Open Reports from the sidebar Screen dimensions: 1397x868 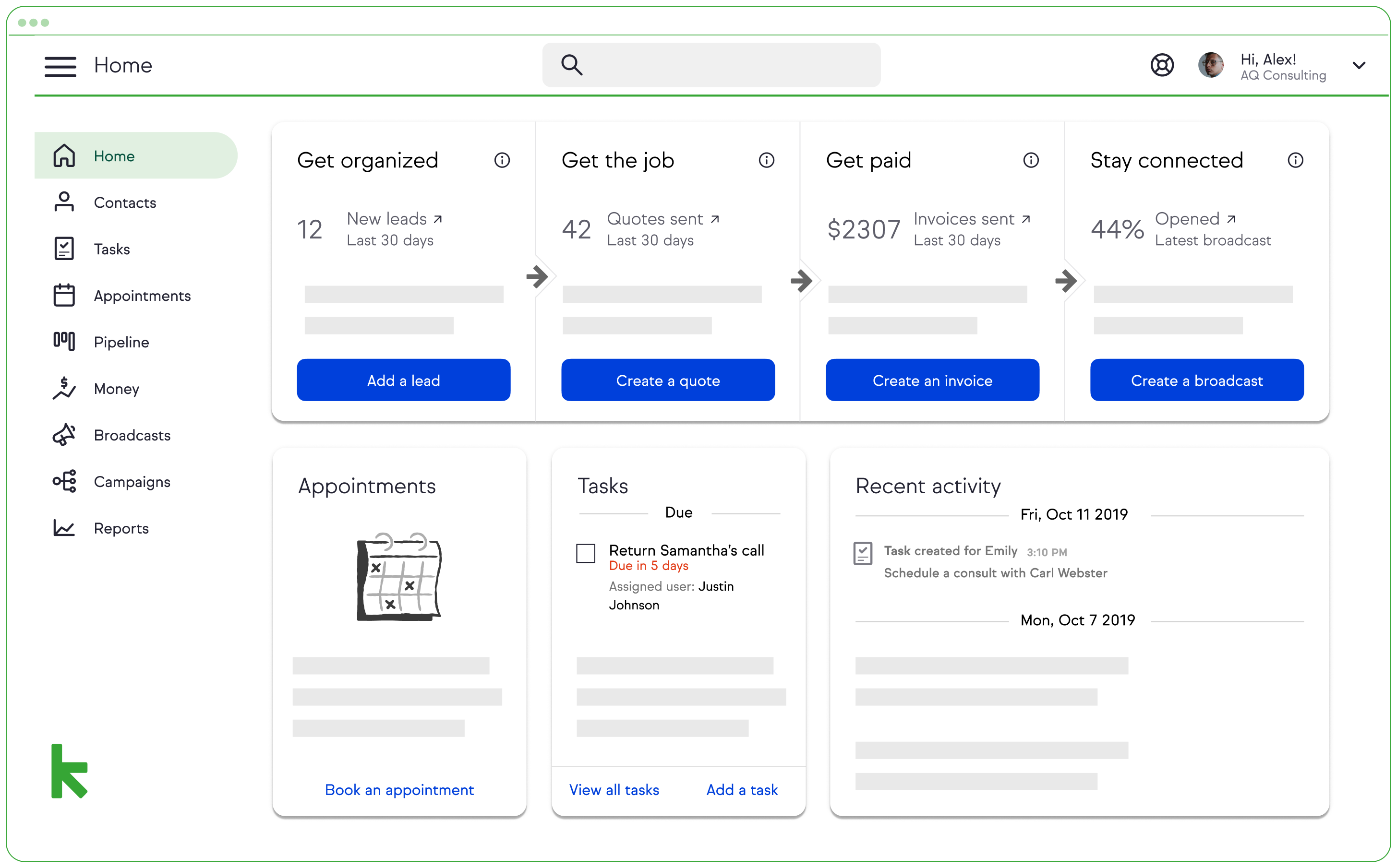click(121, 528)
